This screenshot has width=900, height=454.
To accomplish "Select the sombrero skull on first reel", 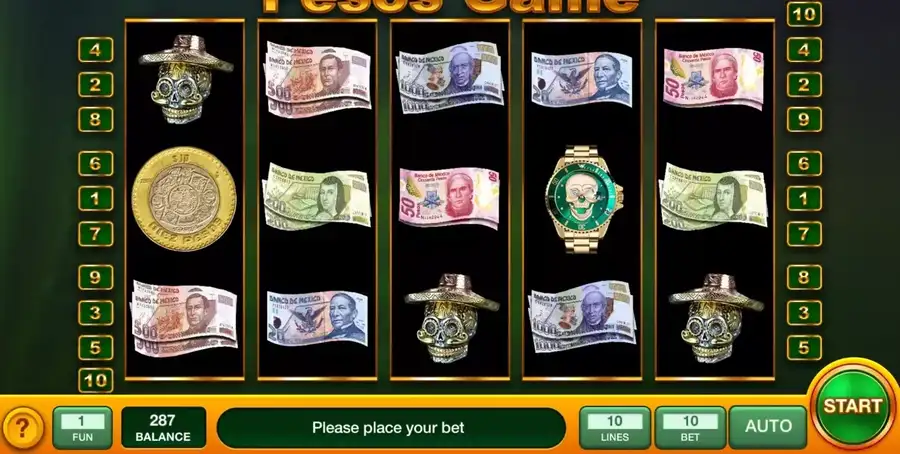I will pyautogui.click(x=185, y=79).
